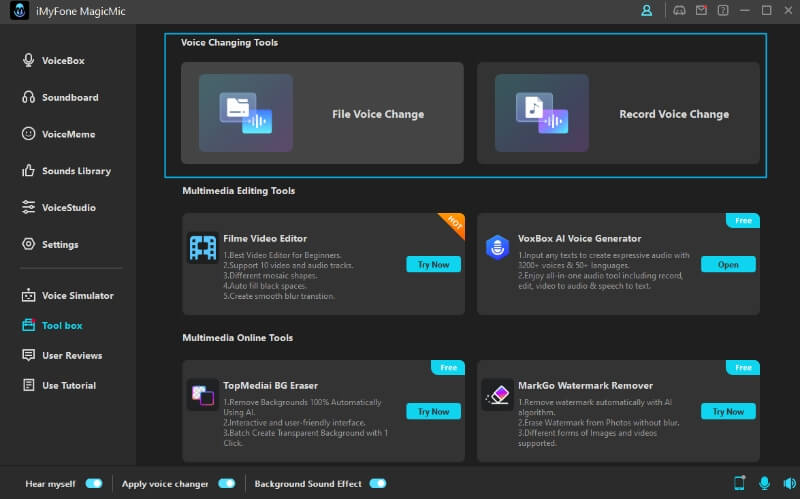This screenshot has width=800, height=499.
Task: Click Try Now for Filme Video Editor
Action: point(434,264)
